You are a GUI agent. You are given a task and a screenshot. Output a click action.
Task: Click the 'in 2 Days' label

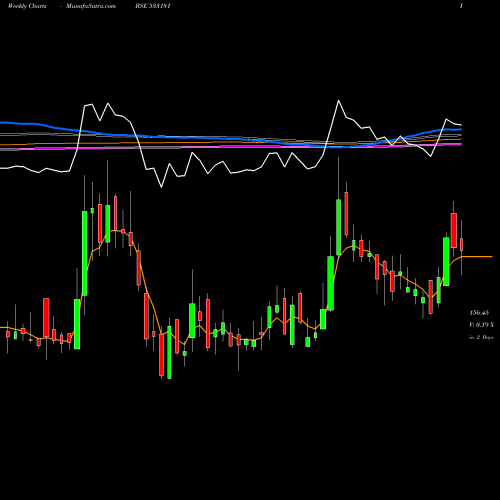481,337
